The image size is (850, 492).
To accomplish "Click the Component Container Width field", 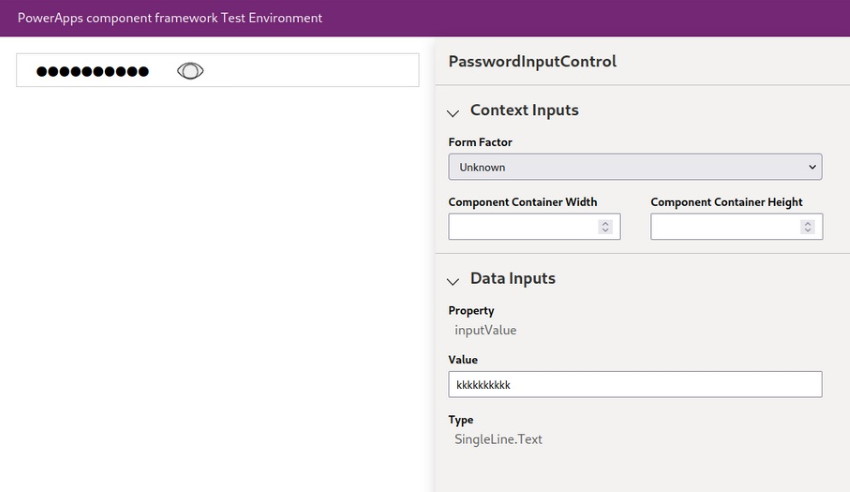I will coord(534,226).
